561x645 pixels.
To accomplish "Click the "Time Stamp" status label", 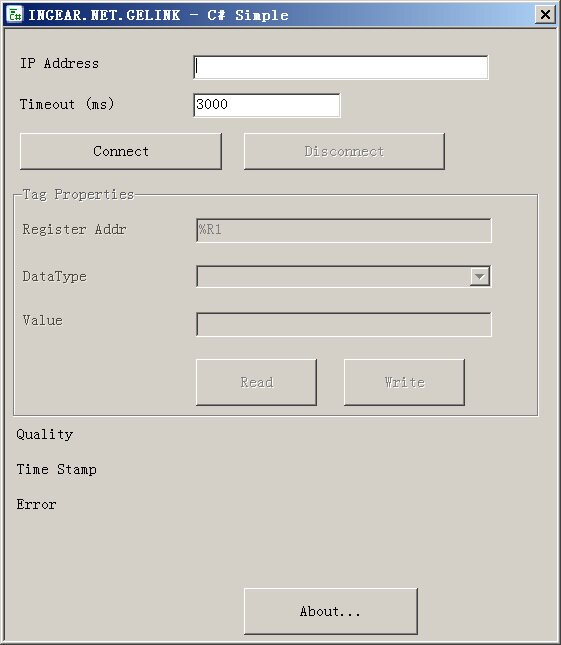I will pos(57,469).
